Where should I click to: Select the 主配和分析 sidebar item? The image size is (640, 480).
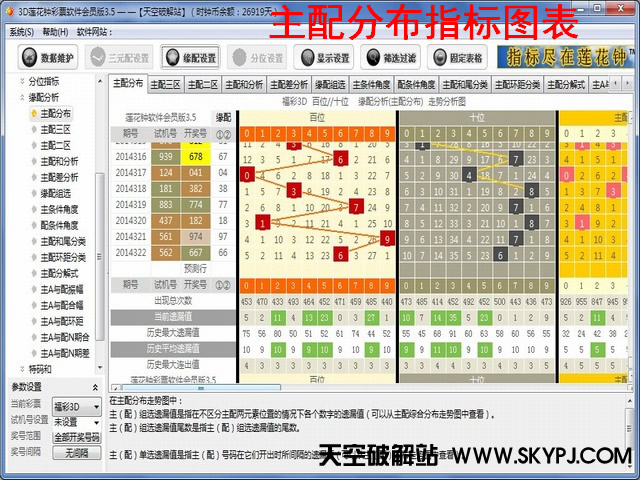click(x=58, y=161)
